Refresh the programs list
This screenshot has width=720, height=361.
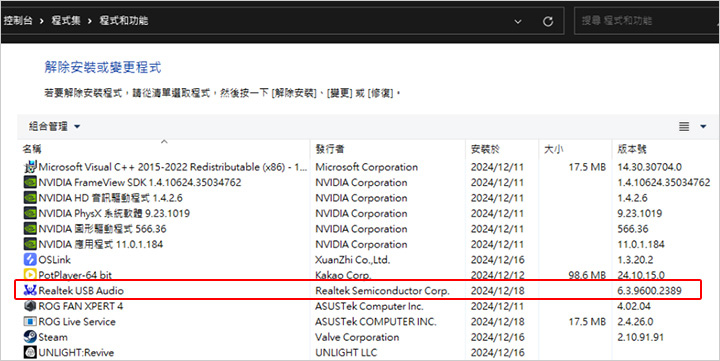pos(548,21)
